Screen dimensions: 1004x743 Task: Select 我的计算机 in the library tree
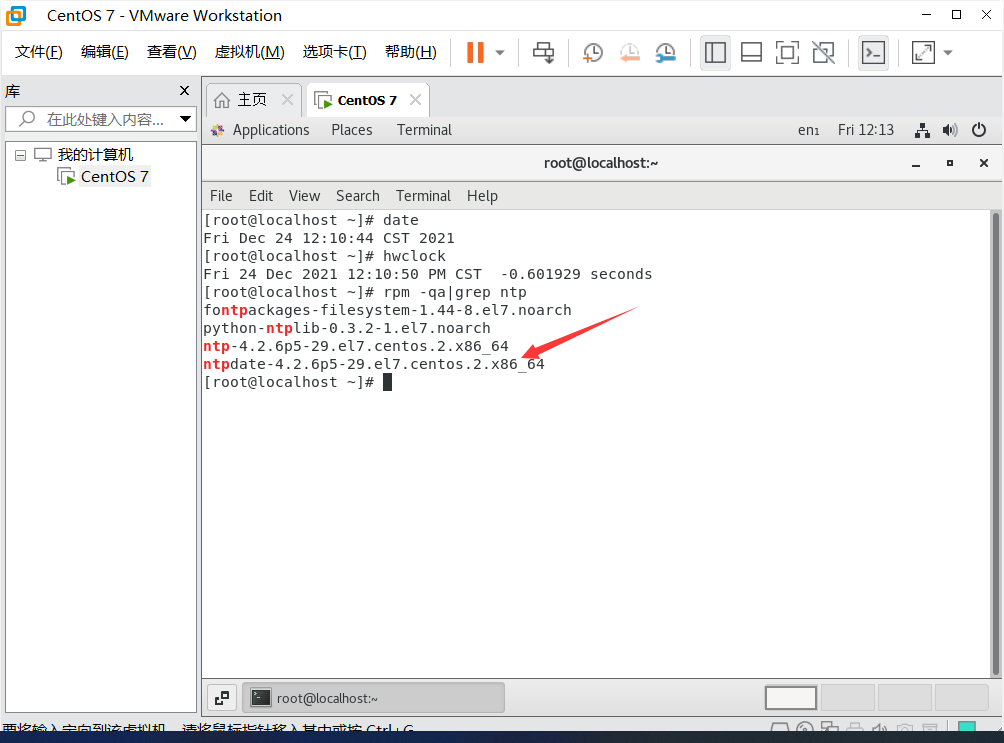coord(95,154)
